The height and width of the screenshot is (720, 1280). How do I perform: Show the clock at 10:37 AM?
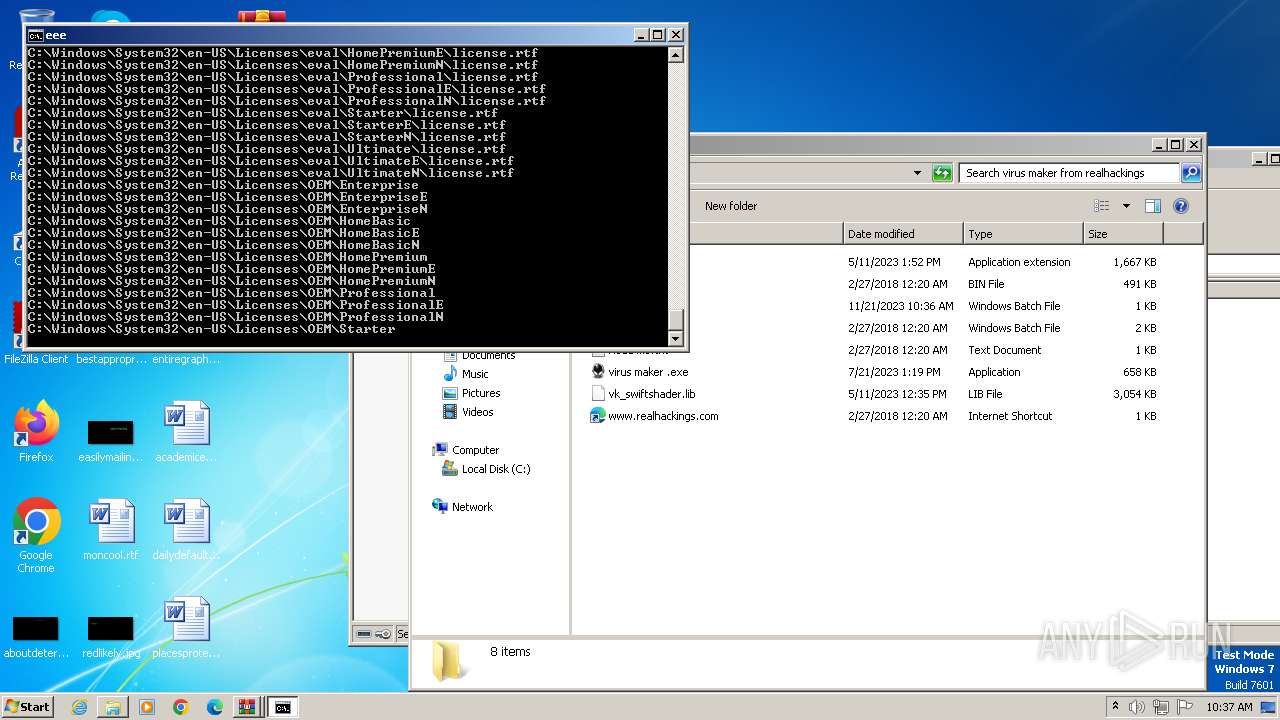click(x=1229, y=707)
